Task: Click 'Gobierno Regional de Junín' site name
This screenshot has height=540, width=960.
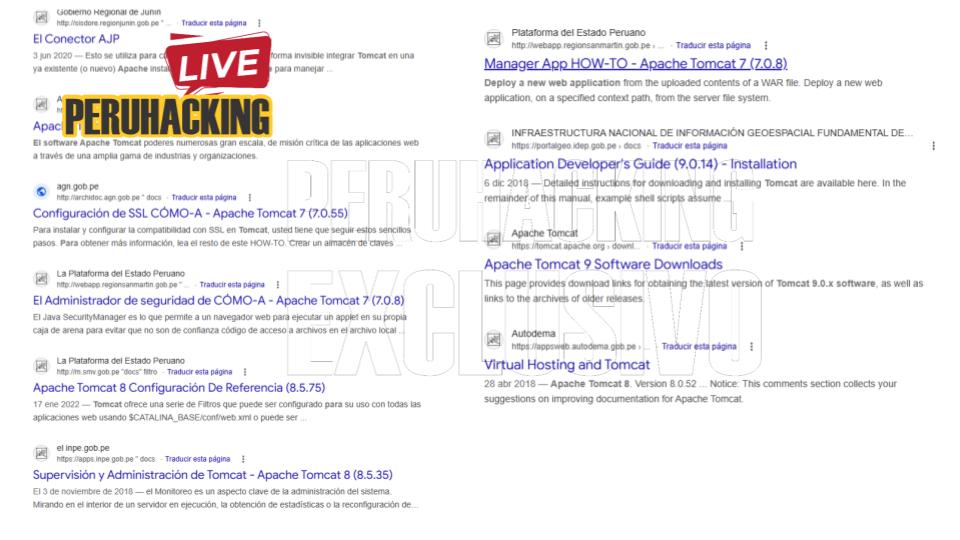Action: pos(109,12)
